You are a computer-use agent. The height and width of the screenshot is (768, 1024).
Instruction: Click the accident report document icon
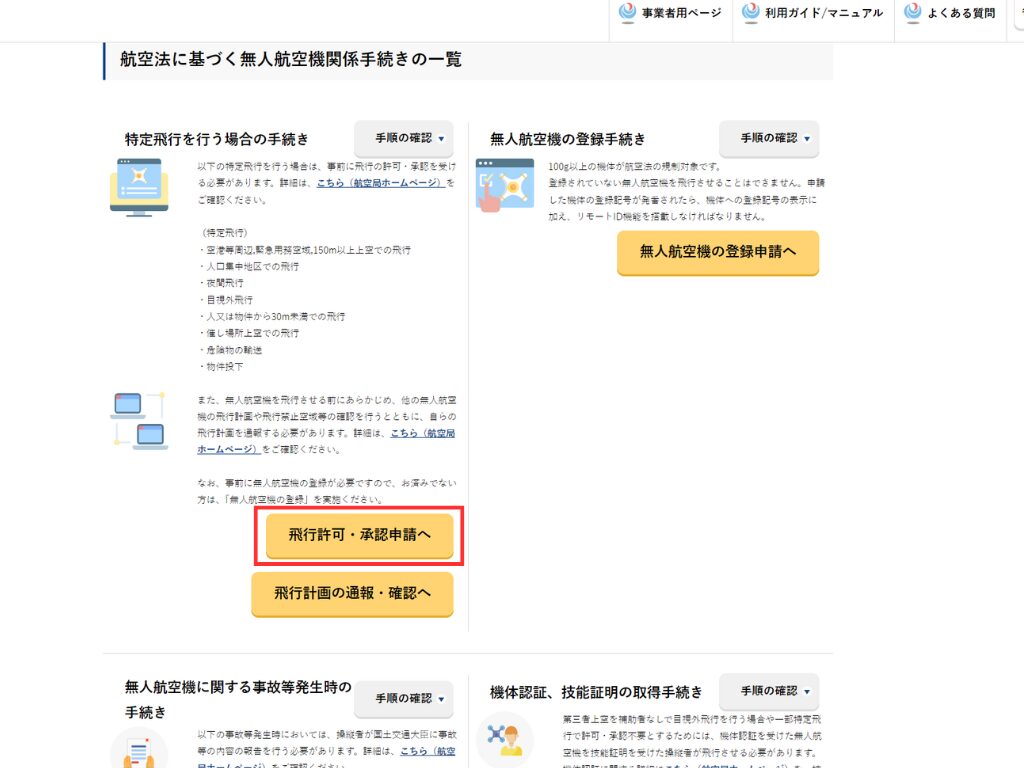click(x=139, y=748)
